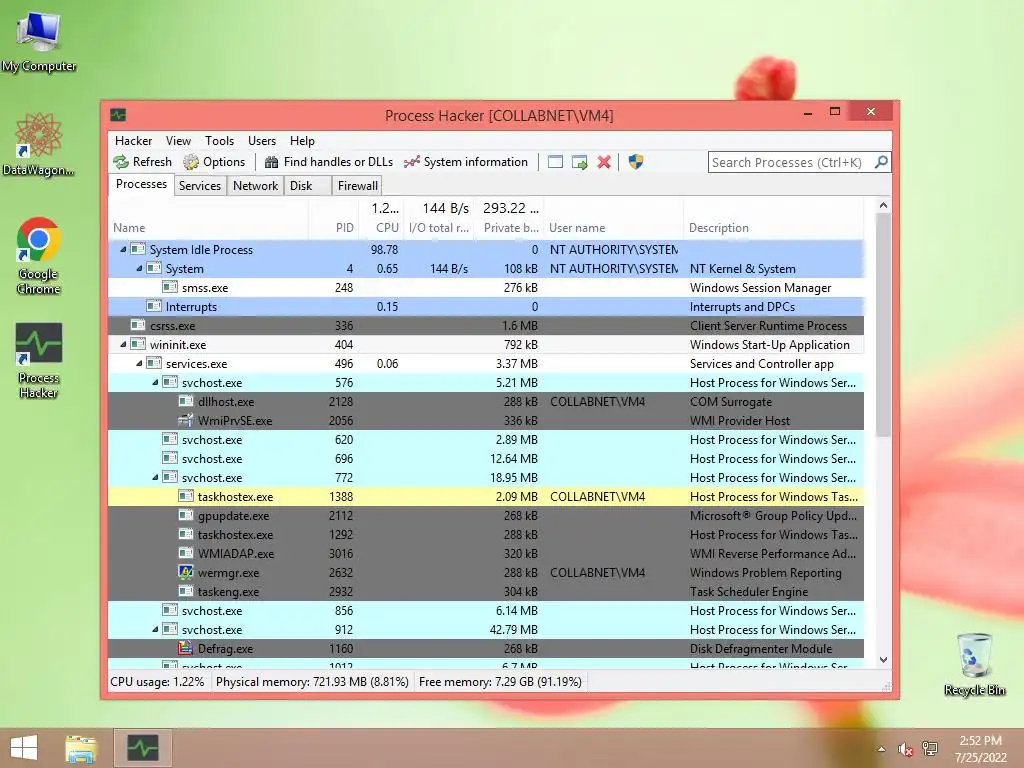The width and height of the screenshot is (1024, 768).
Task: Click Find handles or DLLs binoculars icon
Action: [271, 162]
